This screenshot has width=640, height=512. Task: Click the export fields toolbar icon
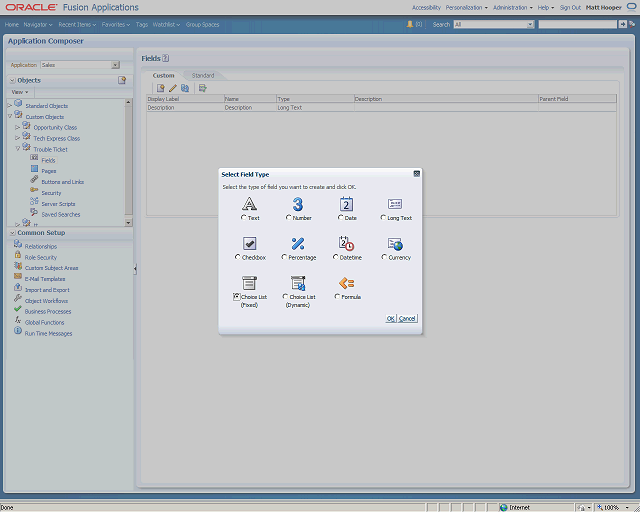(202, 88)
